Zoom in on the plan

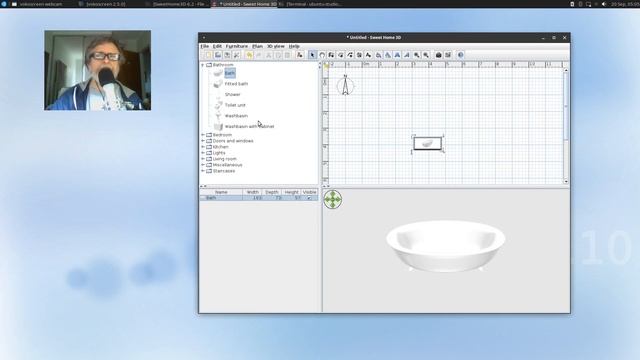tap(416, 55)
